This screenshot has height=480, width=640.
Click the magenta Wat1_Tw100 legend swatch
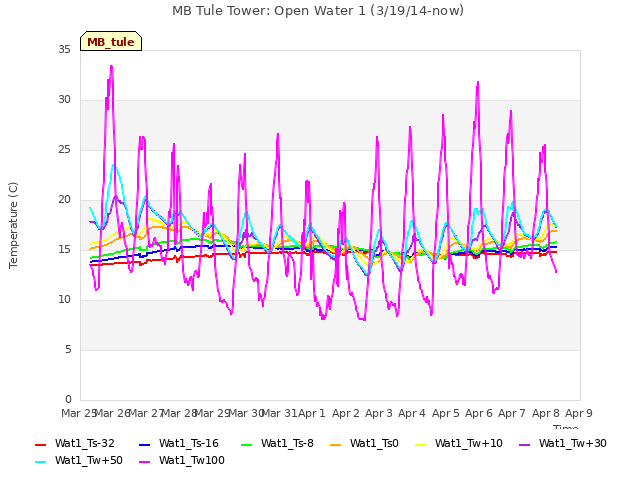point(144,462)
